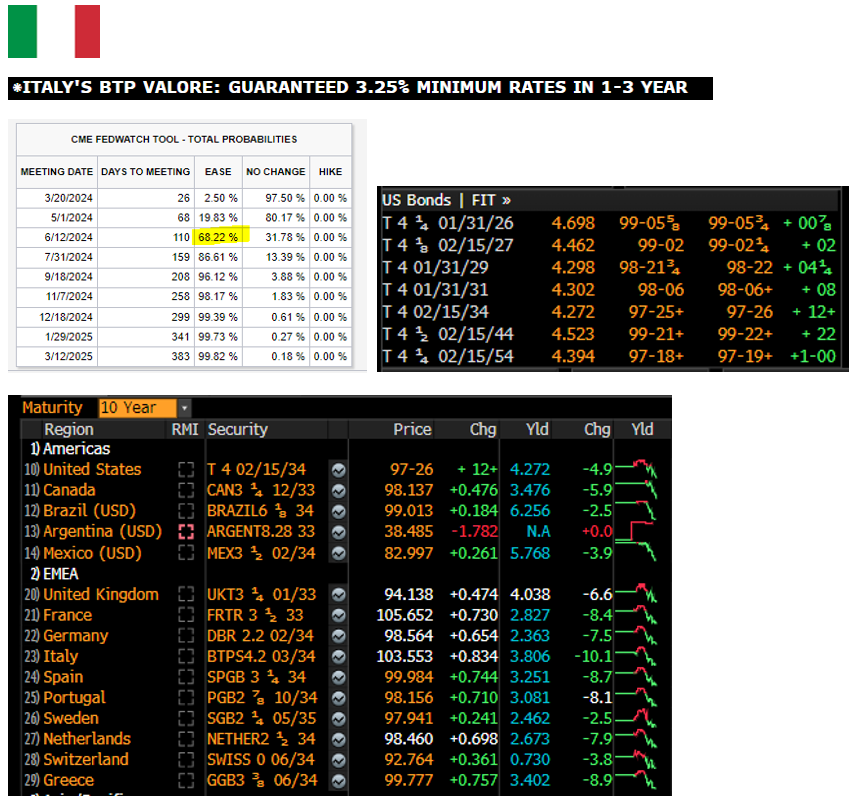Click the chart icon beside CAN3 ¼ 12/33

tap(339, 490)
